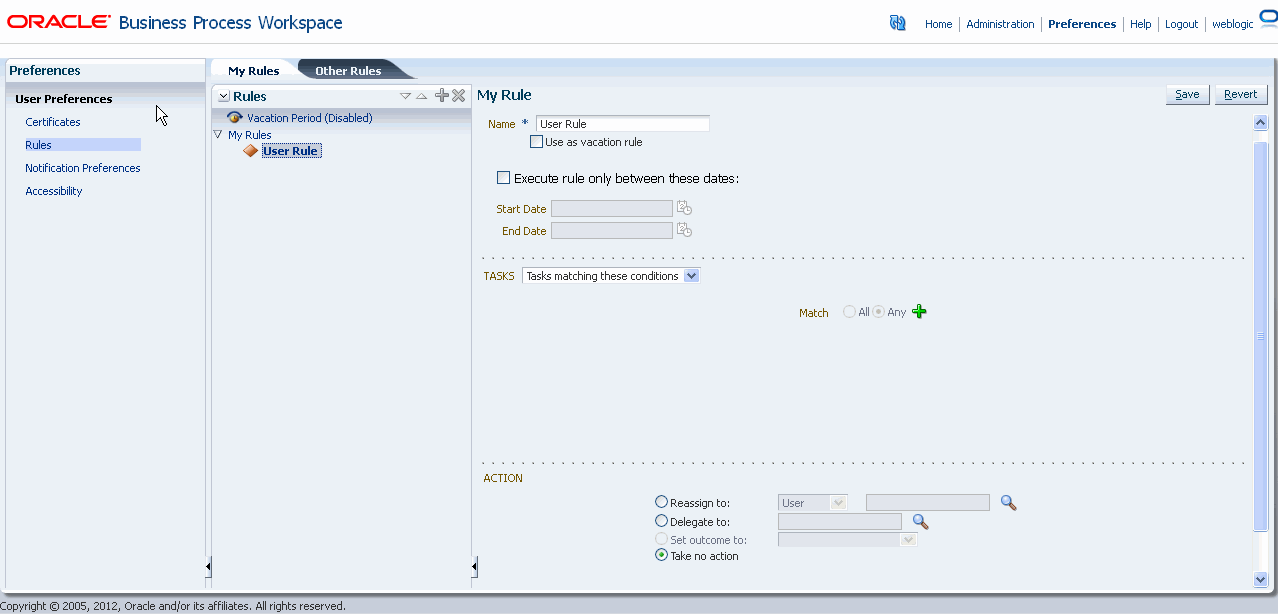Click the ACTION label
Image resolution: width=1278 pixels, height=614 pixels.
pyautogui.click(x=503, y=478)
